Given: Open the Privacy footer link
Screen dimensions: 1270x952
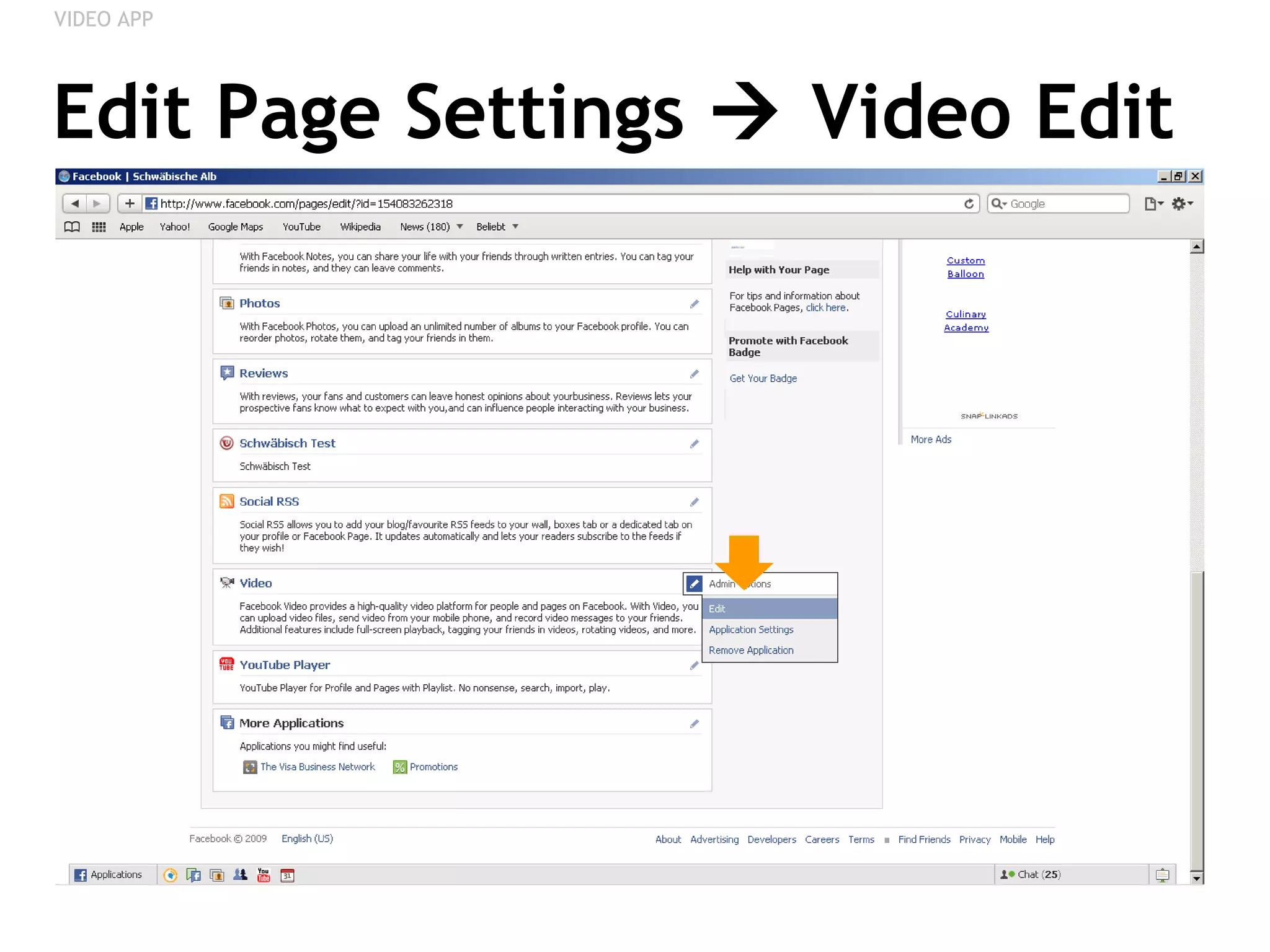Looking at the screenshot, I should pos(975,840).
